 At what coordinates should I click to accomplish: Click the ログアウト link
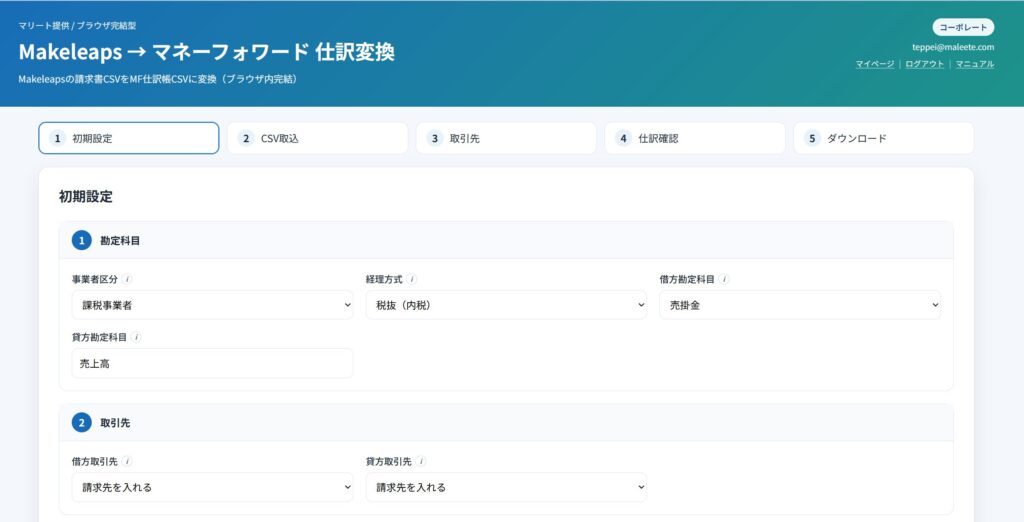pyautogui.click(x=925, y=64)
